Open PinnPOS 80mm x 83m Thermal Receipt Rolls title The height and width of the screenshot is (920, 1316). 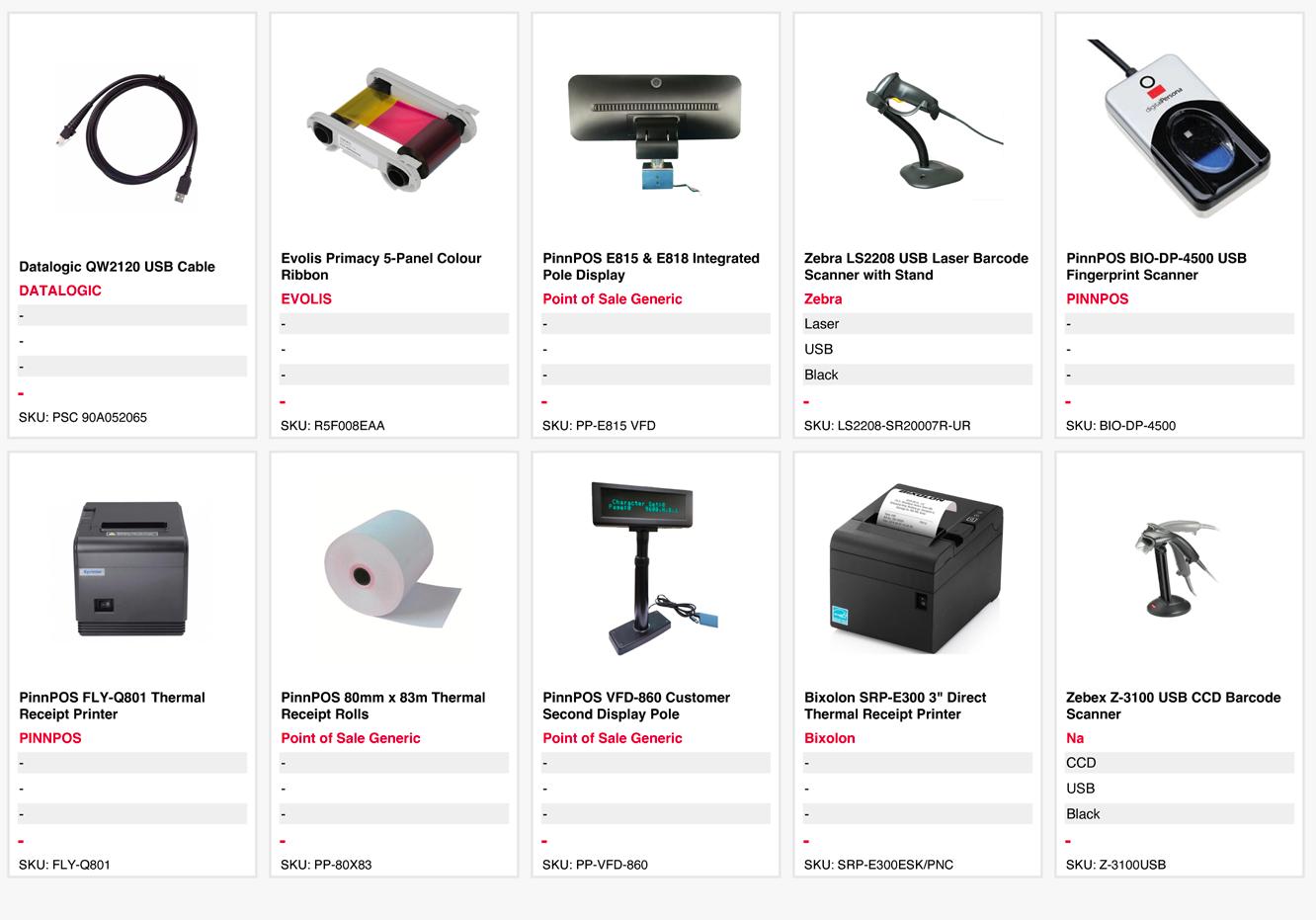tap(383, 706)
